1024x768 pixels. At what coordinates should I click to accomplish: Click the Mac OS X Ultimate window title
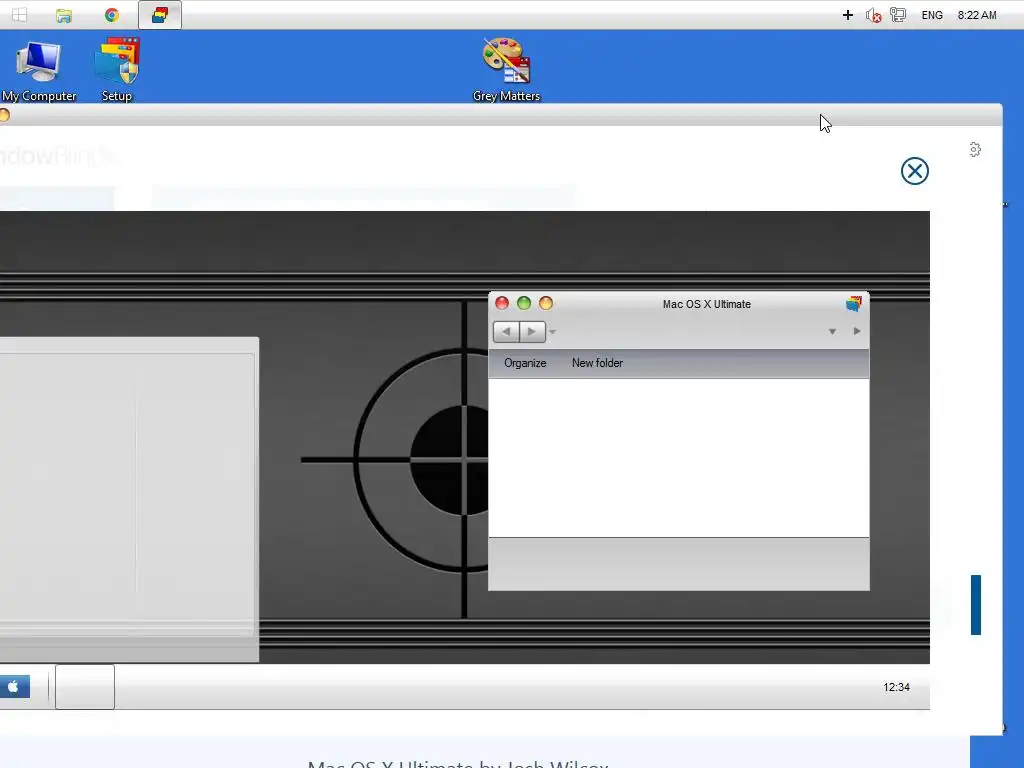[x=707, y=304]
